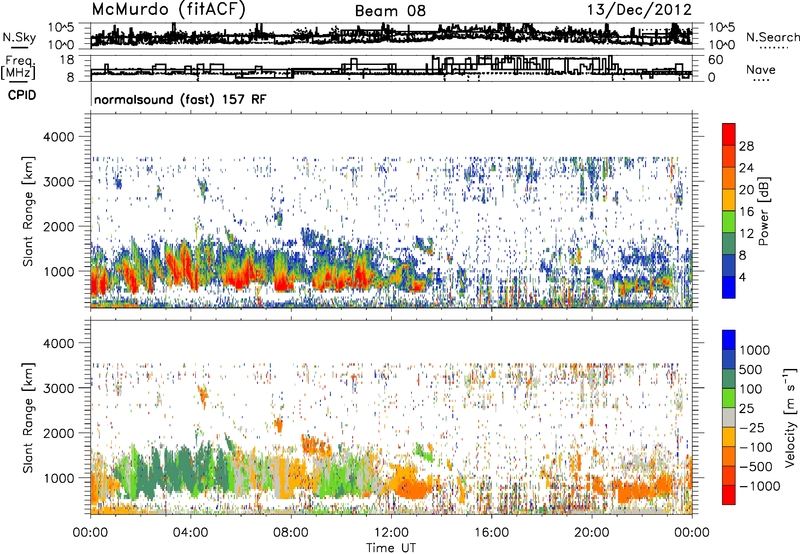Click the '1000' tick on velocity scale
This screenshot has height=554, width=800.
pos(755,350)
